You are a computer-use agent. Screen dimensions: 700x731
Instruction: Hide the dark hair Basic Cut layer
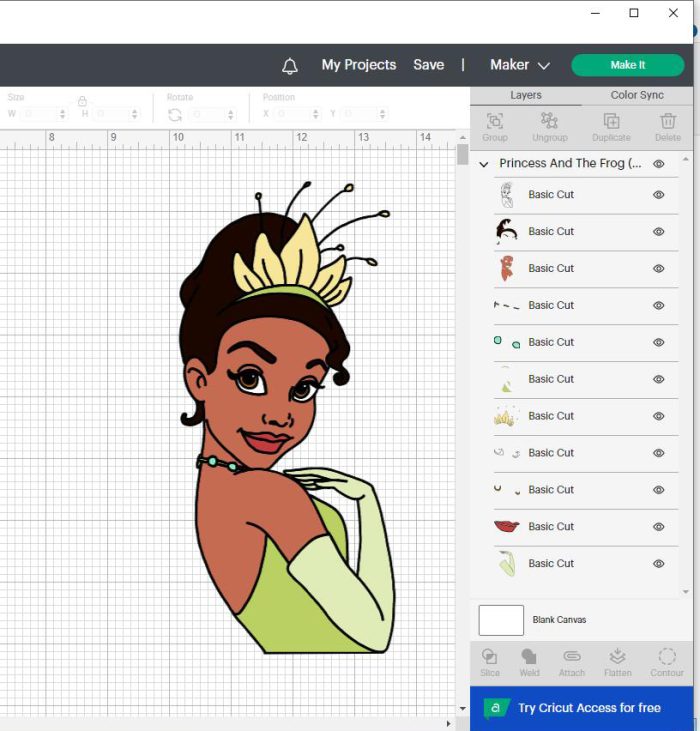(x=659, y=232)
